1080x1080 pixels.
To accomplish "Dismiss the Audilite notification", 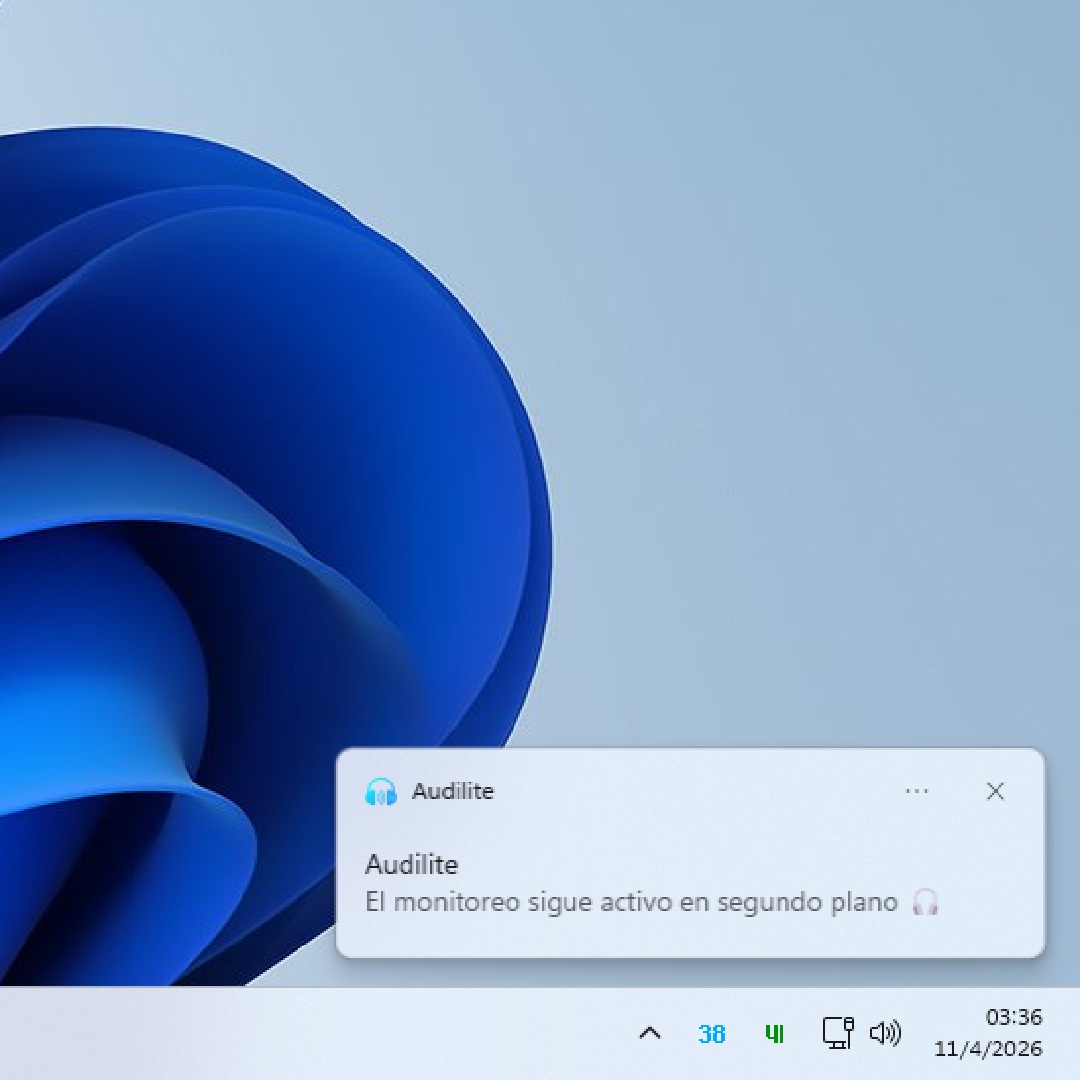I will pos(995,791).
